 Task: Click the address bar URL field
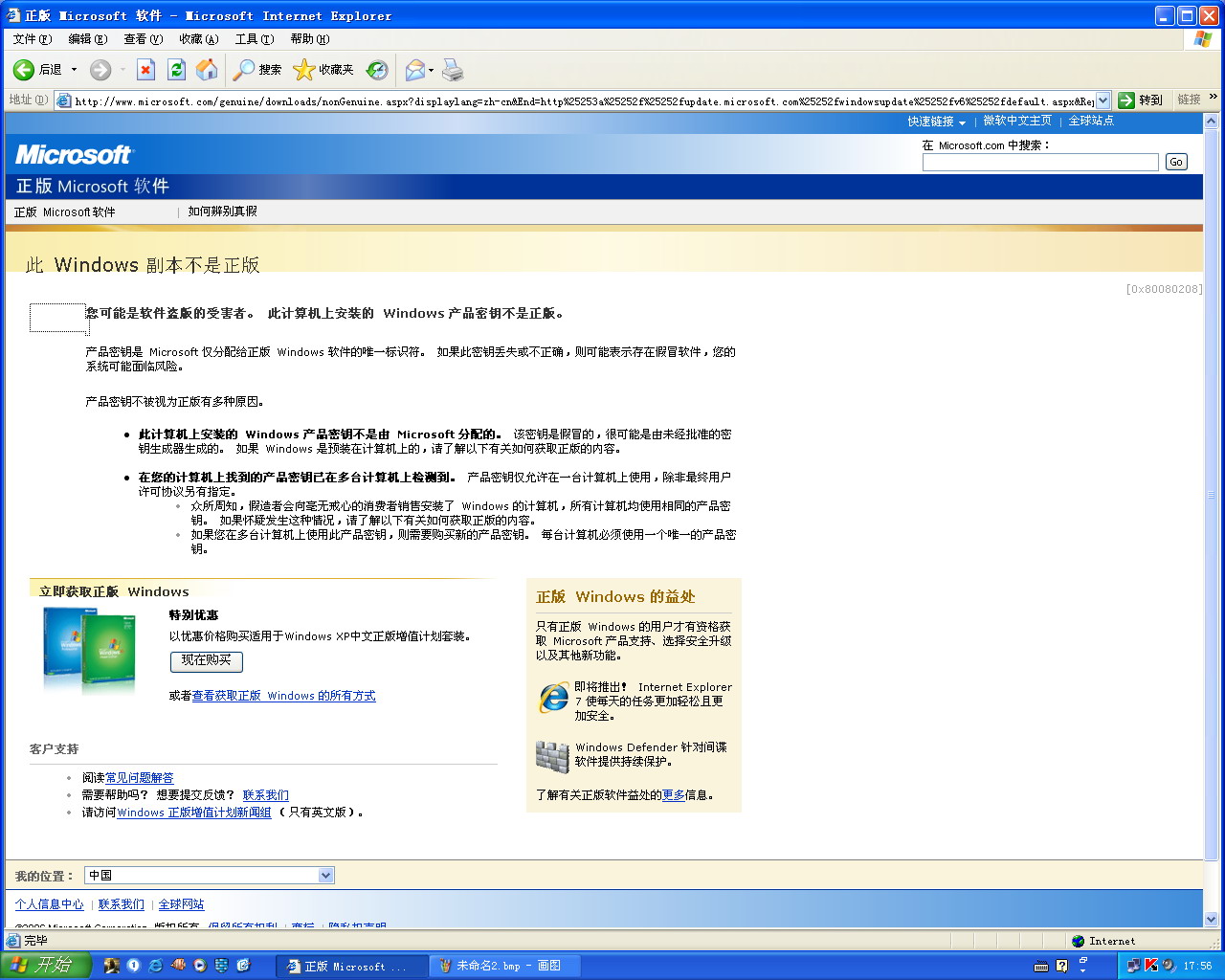584,100
